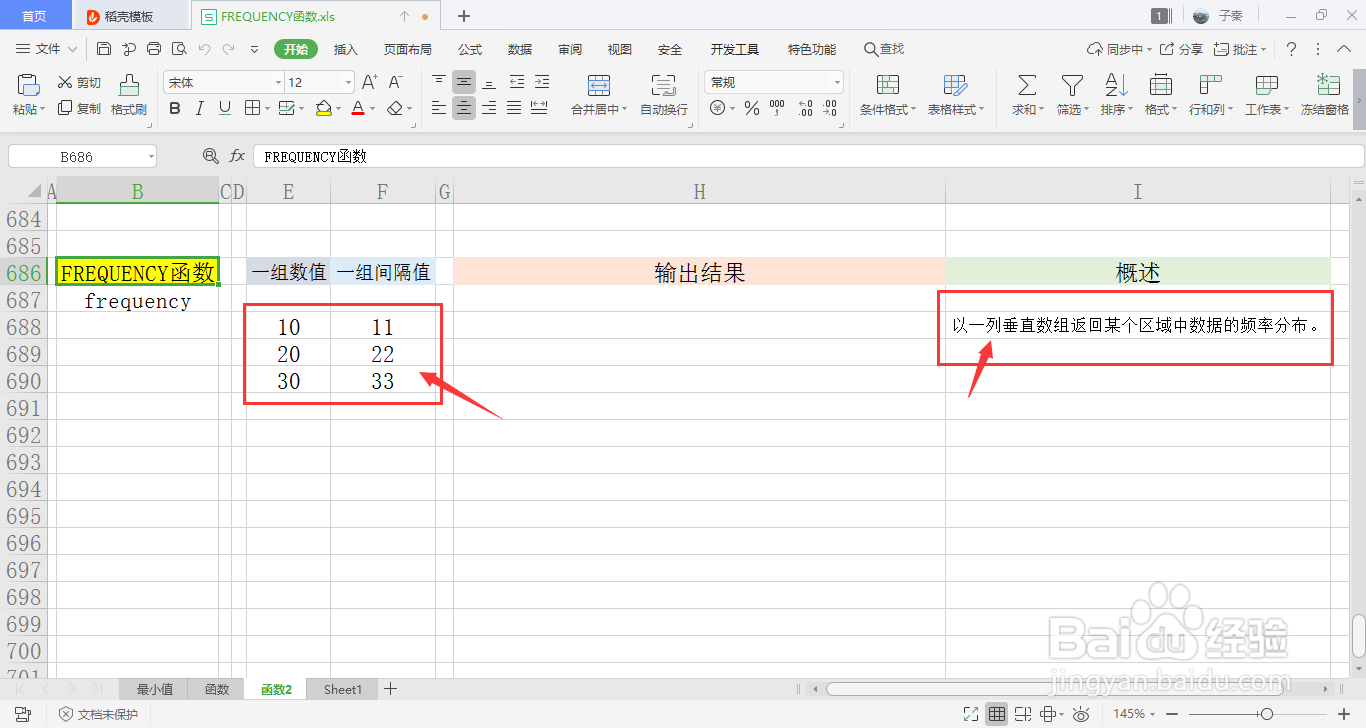Click the fx insert function icon
The width and height of the screenshot is (1366, 728).
(237, 156)
